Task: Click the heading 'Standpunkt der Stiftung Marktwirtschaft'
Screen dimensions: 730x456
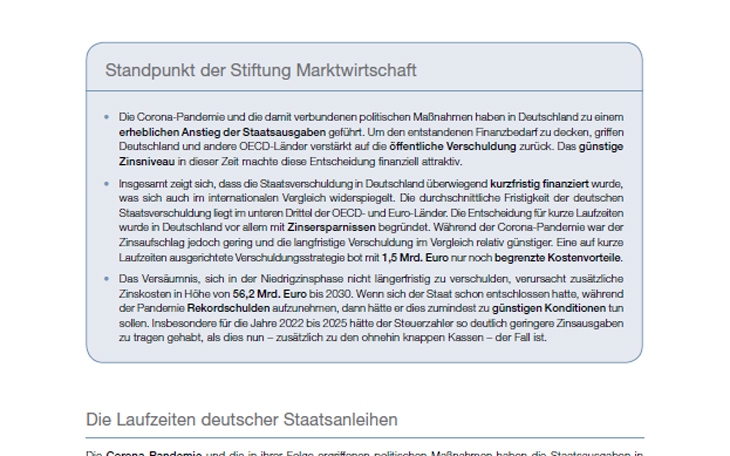Action: coord(260,71)
